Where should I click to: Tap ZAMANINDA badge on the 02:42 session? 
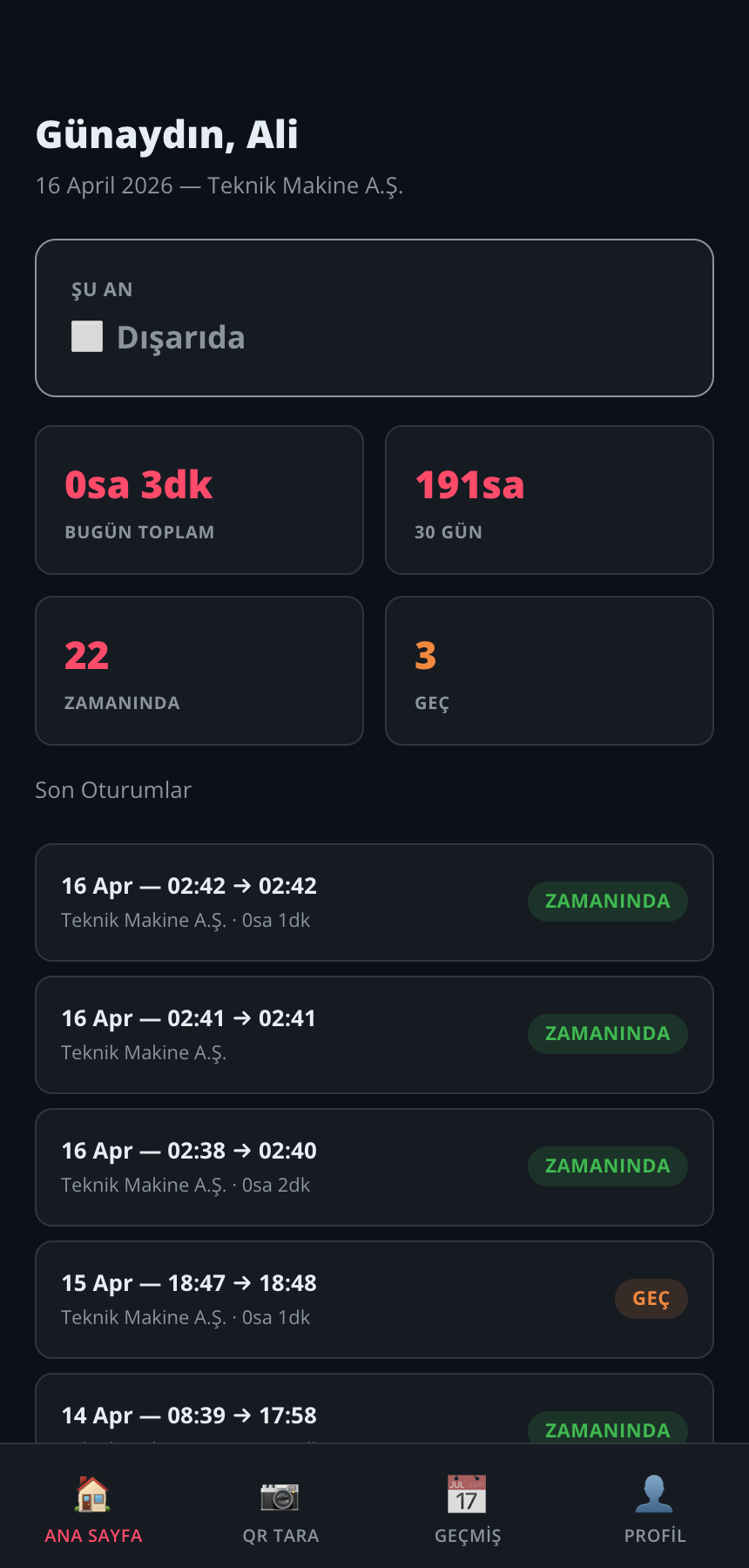click(608, 902)
